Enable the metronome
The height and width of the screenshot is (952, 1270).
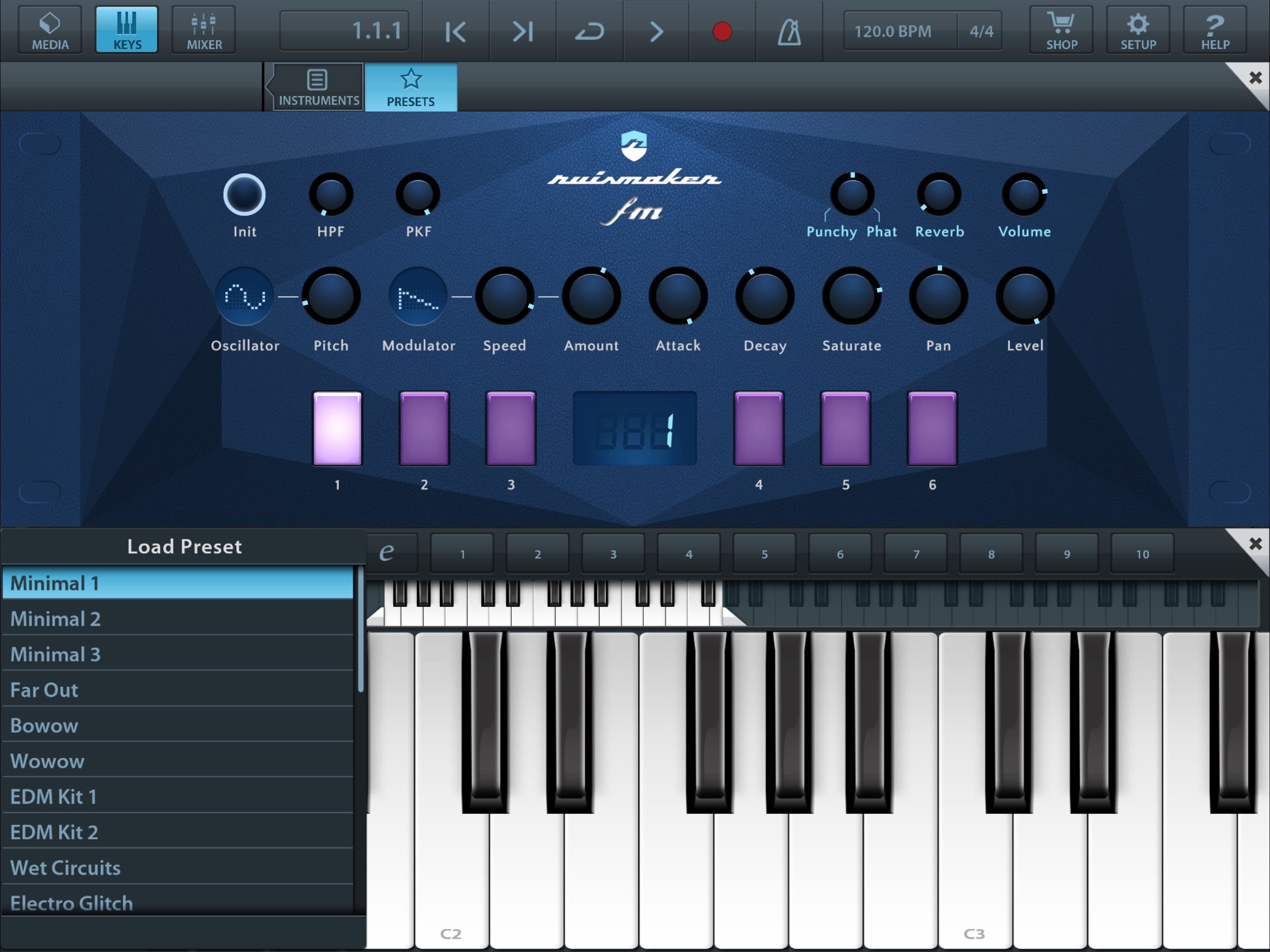(x=789, y=31)
